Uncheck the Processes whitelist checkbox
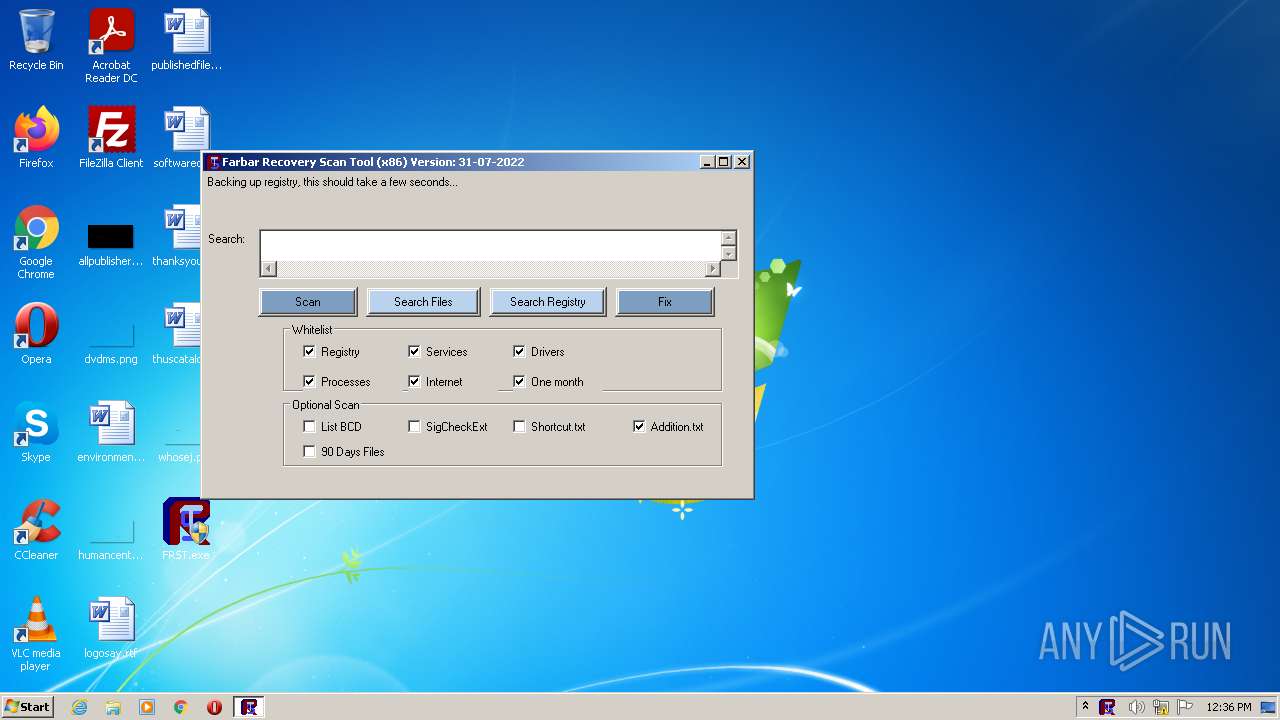 (x=309, y=381)
